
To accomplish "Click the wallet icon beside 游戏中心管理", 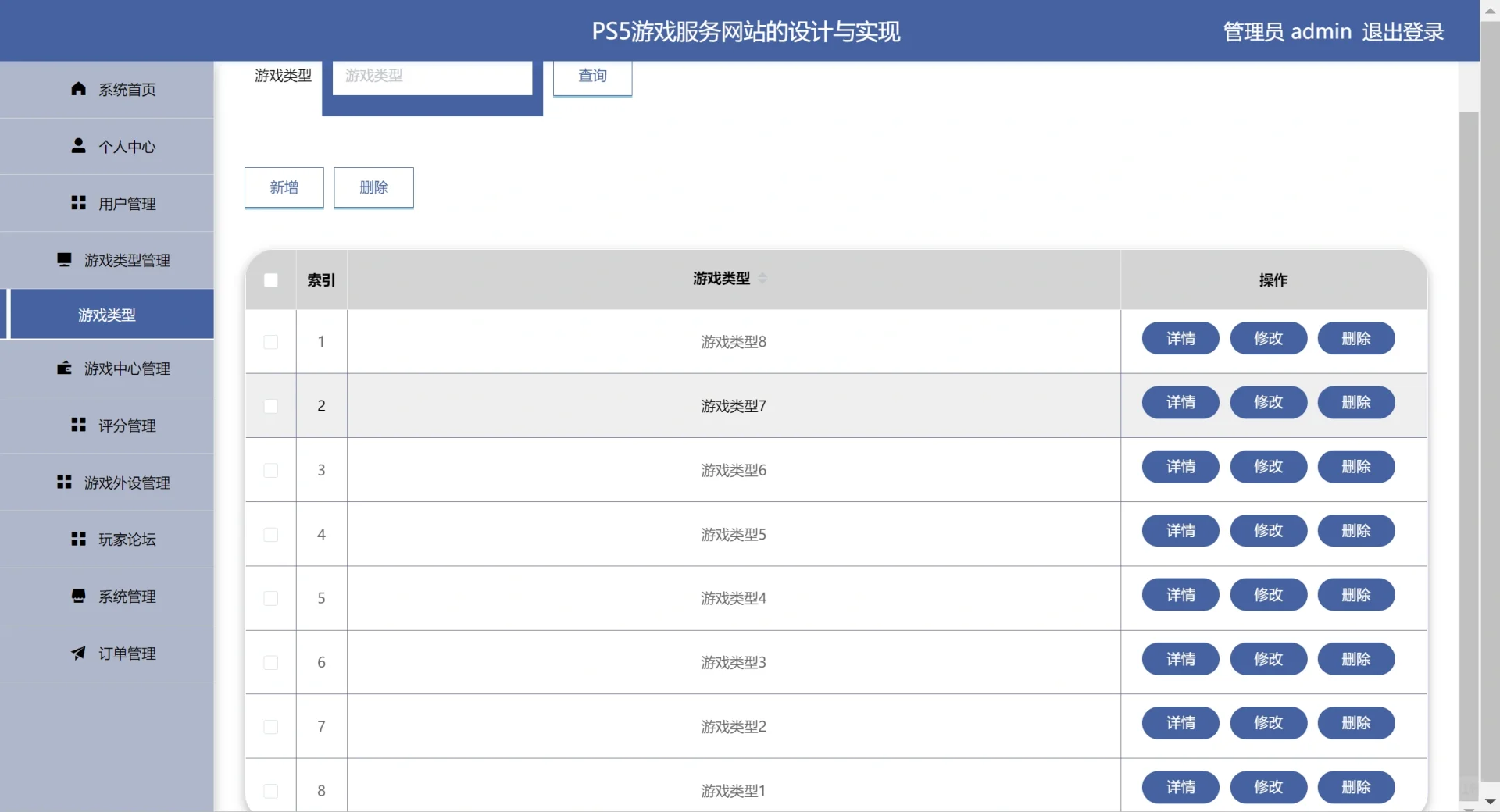I will pos(64,368).
